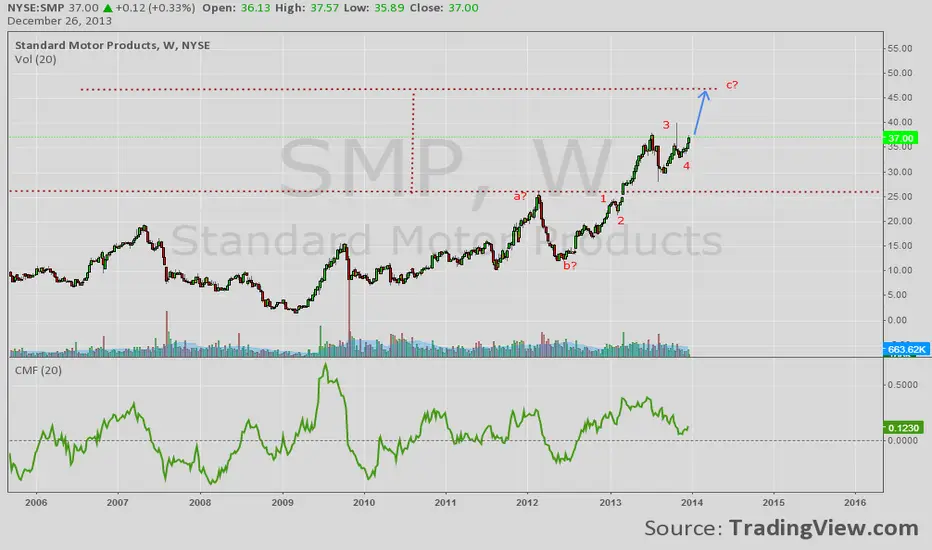The image size is (932, 550).
Task: Click the red wave label 1
Action: tap(603, 199)
